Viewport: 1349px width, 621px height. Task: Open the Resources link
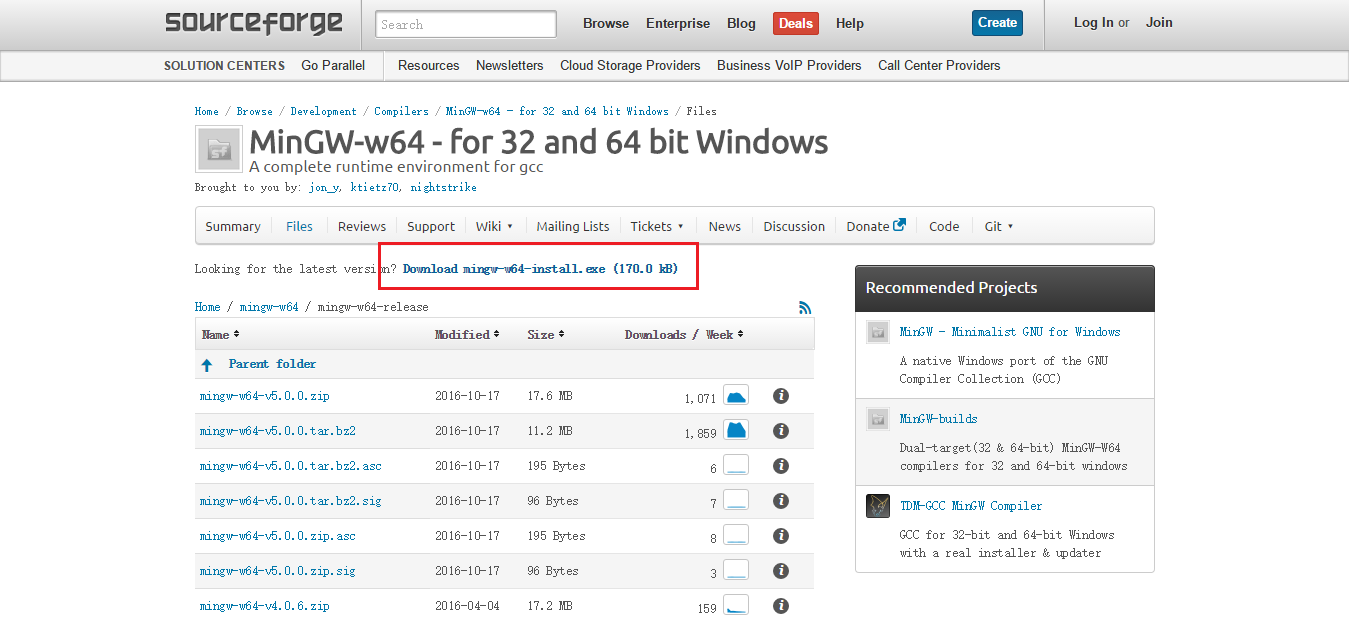(x=429, y=65)
